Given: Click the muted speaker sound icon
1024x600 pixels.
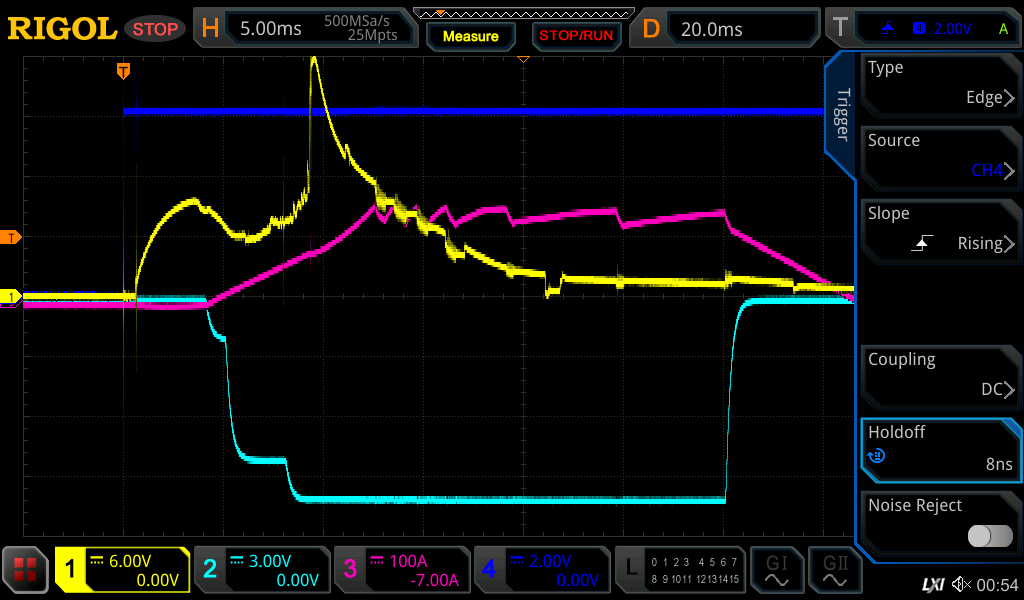Looking at the screenshot, I should point(961,583).
